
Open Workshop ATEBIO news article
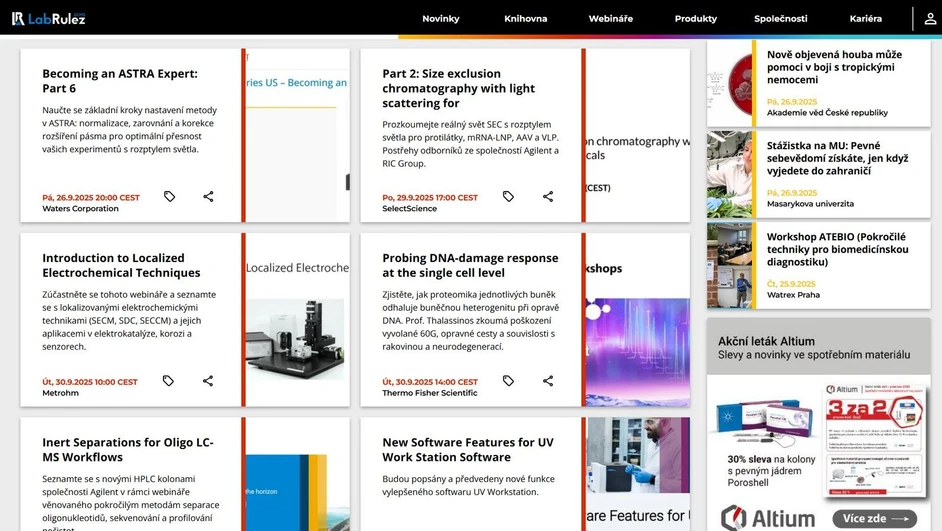(837, 249)
